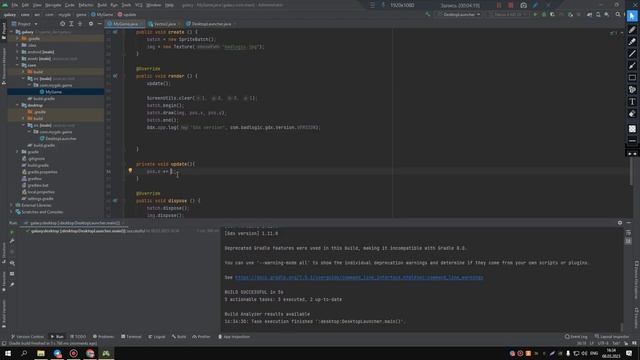Image resolution: width=640 pixels, height=360 pixels.
Task: Click the green Run button in toolbar
Action: (535, 15)
